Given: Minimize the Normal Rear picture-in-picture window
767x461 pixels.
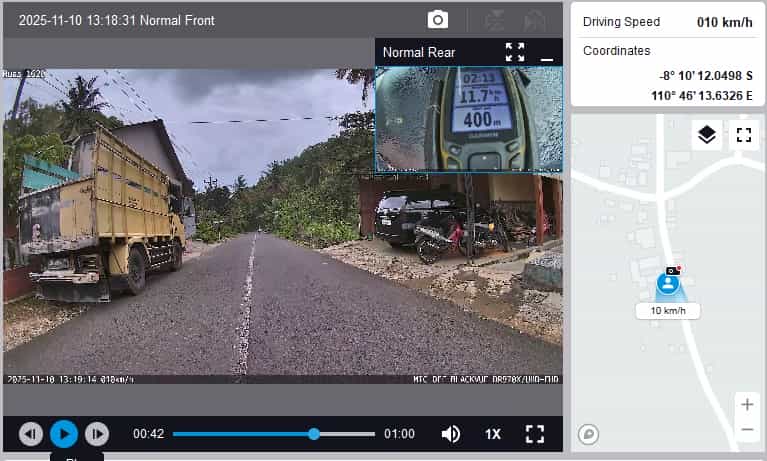Looking at the screenshot, I should pos(547,54).
